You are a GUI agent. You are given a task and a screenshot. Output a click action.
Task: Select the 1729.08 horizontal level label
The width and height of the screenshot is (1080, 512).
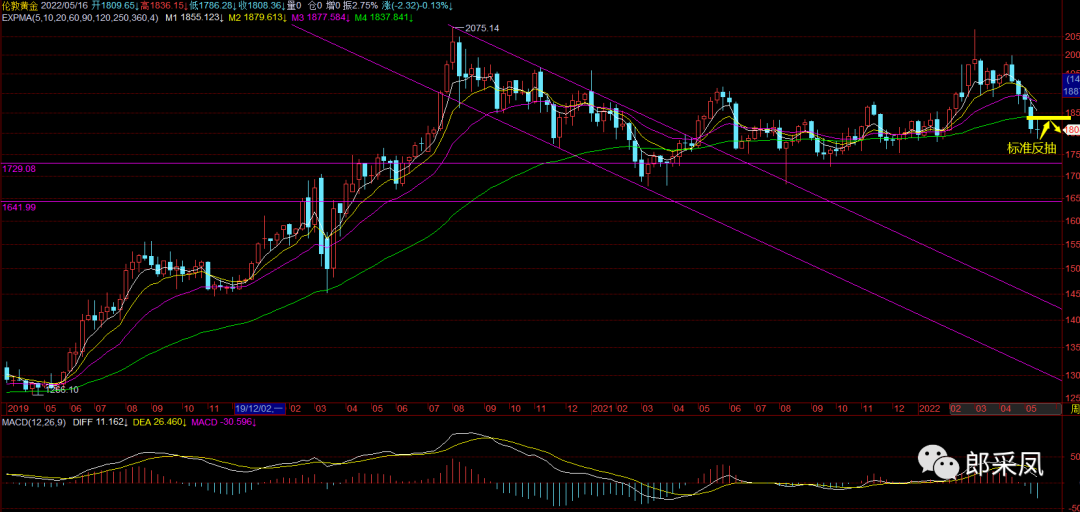pos(20,169)
